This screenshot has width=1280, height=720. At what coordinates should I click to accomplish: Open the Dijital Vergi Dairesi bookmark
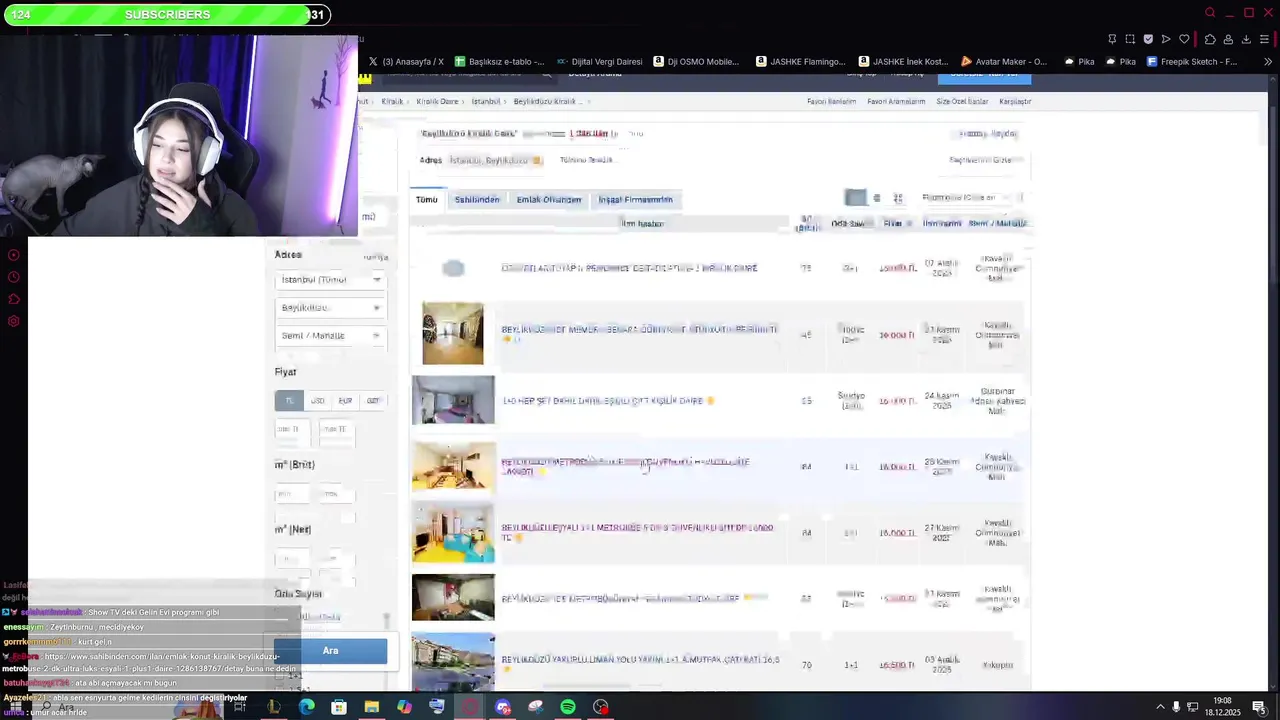(599, 61)
